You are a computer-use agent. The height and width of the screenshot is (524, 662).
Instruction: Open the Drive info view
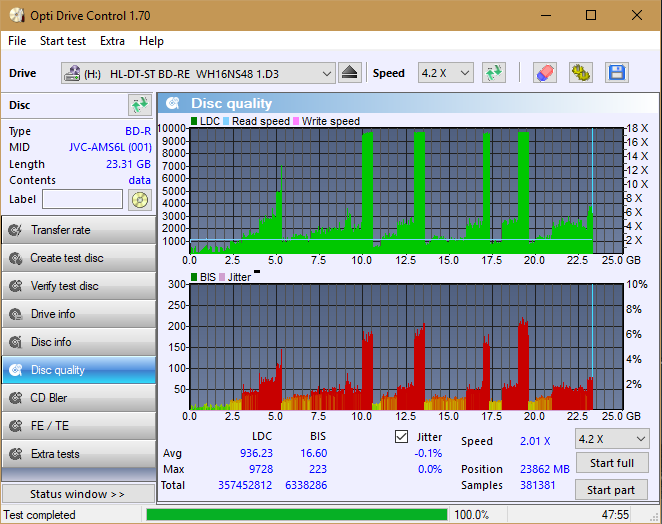coord(79,314)
